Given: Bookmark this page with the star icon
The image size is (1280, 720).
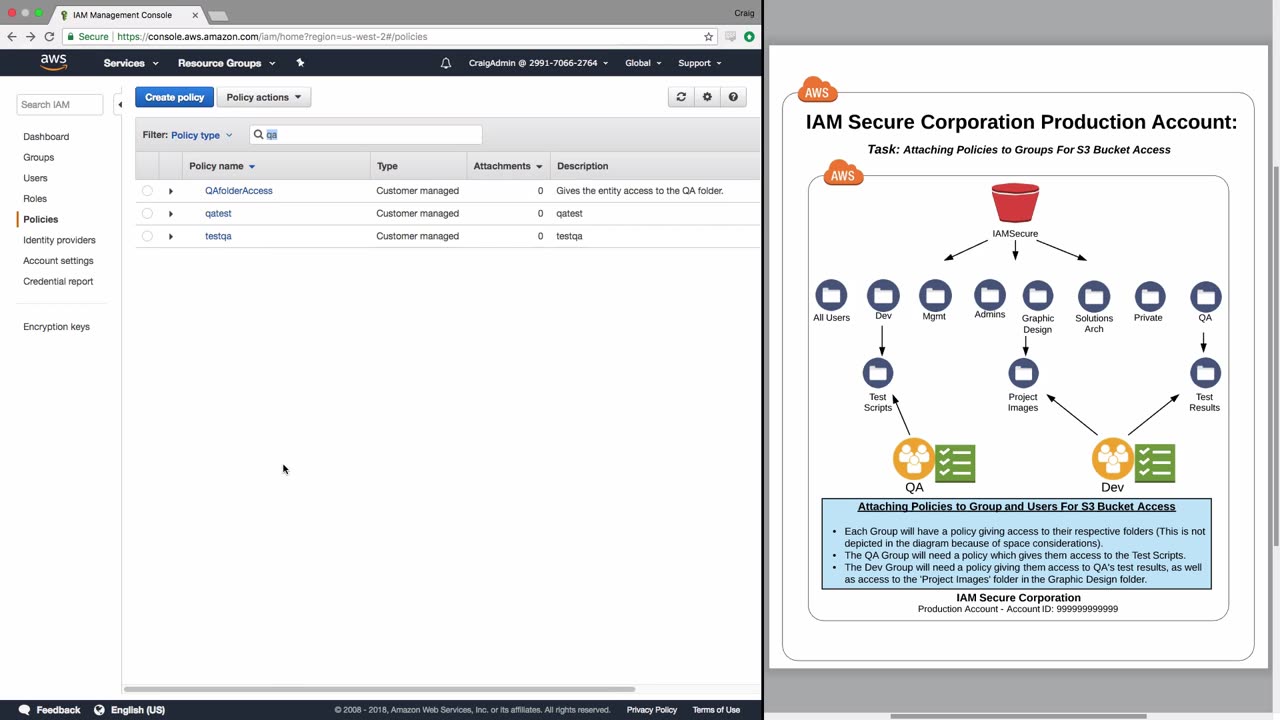Looking at the screenshot, I should (x=709, y=36).
